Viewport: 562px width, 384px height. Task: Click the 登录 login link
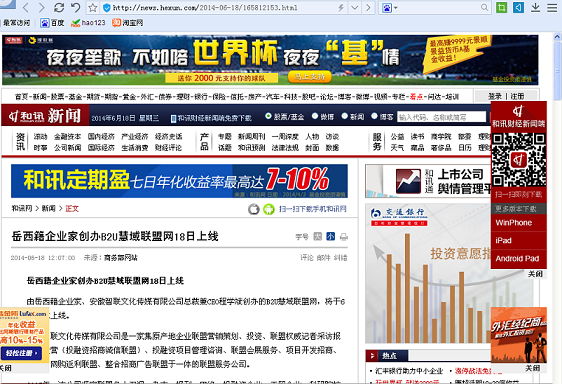click(495, 96)
